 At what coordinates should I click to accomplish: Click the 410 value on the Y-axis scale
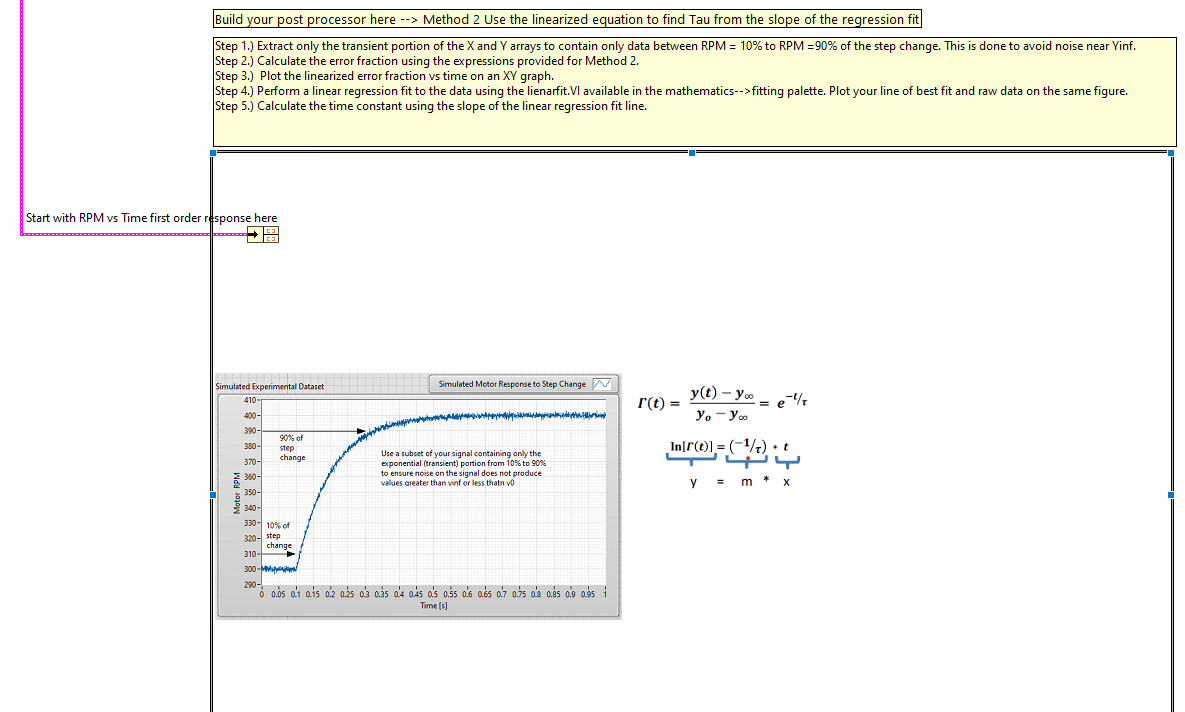pos(251,401)
